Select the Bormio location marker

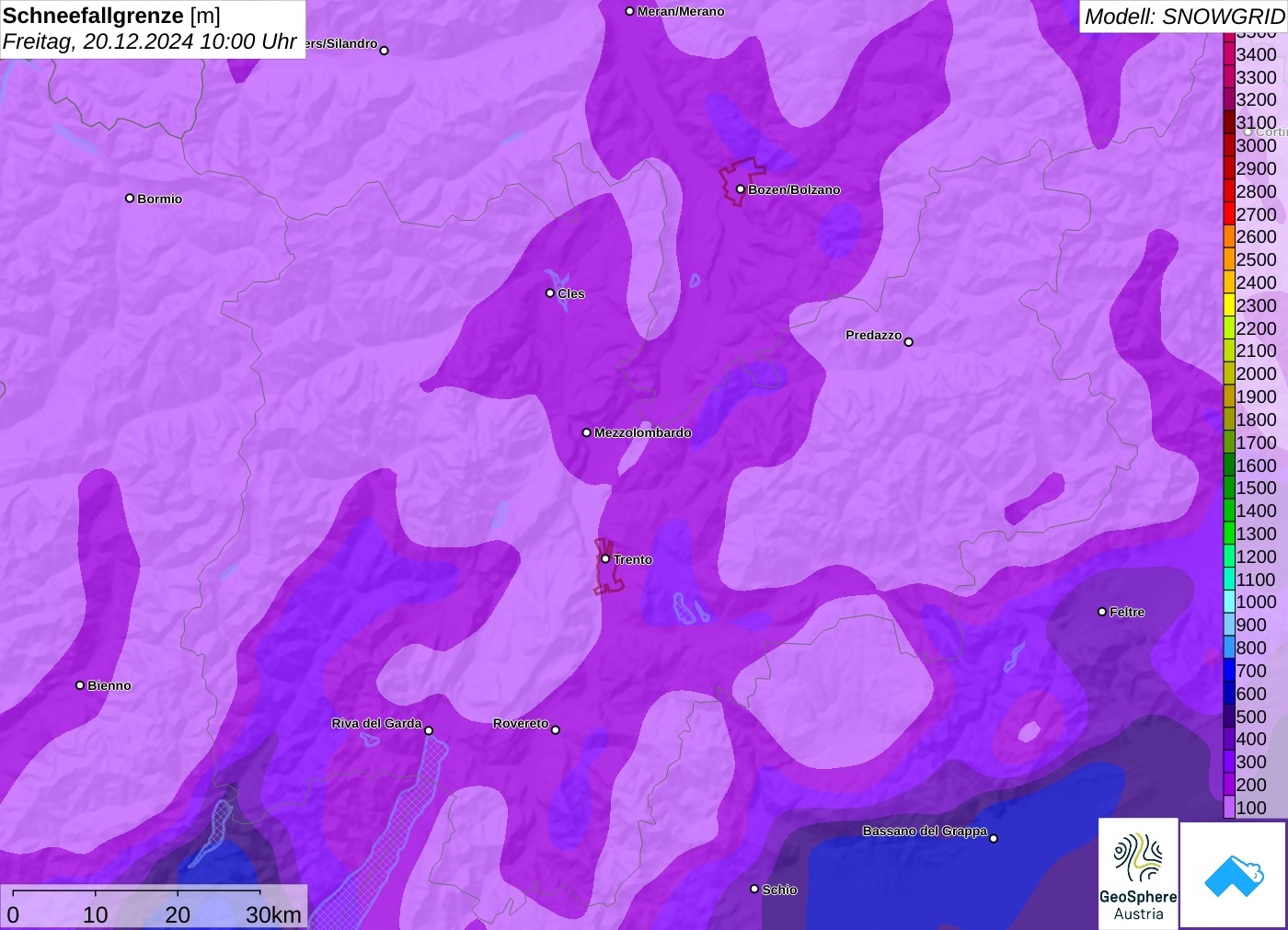pyautogui.click(x=130, y=198)
